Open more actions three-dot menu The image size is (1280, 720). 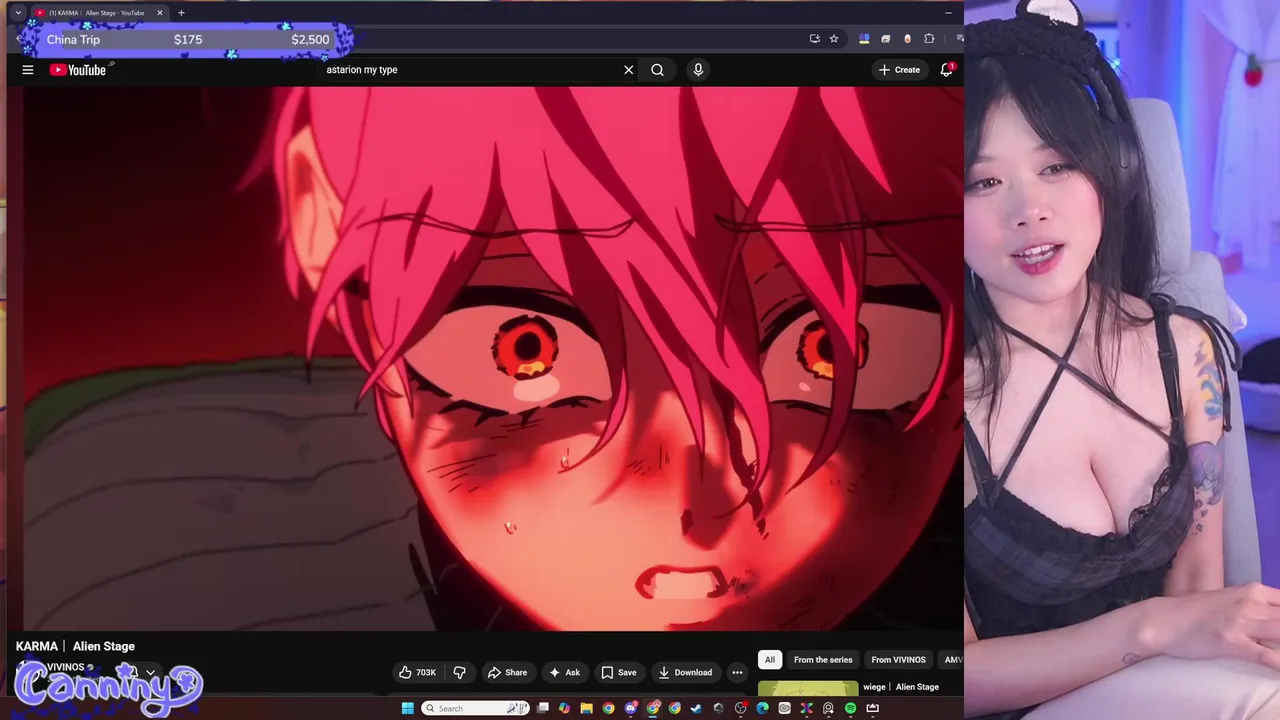tap(737, 672)
